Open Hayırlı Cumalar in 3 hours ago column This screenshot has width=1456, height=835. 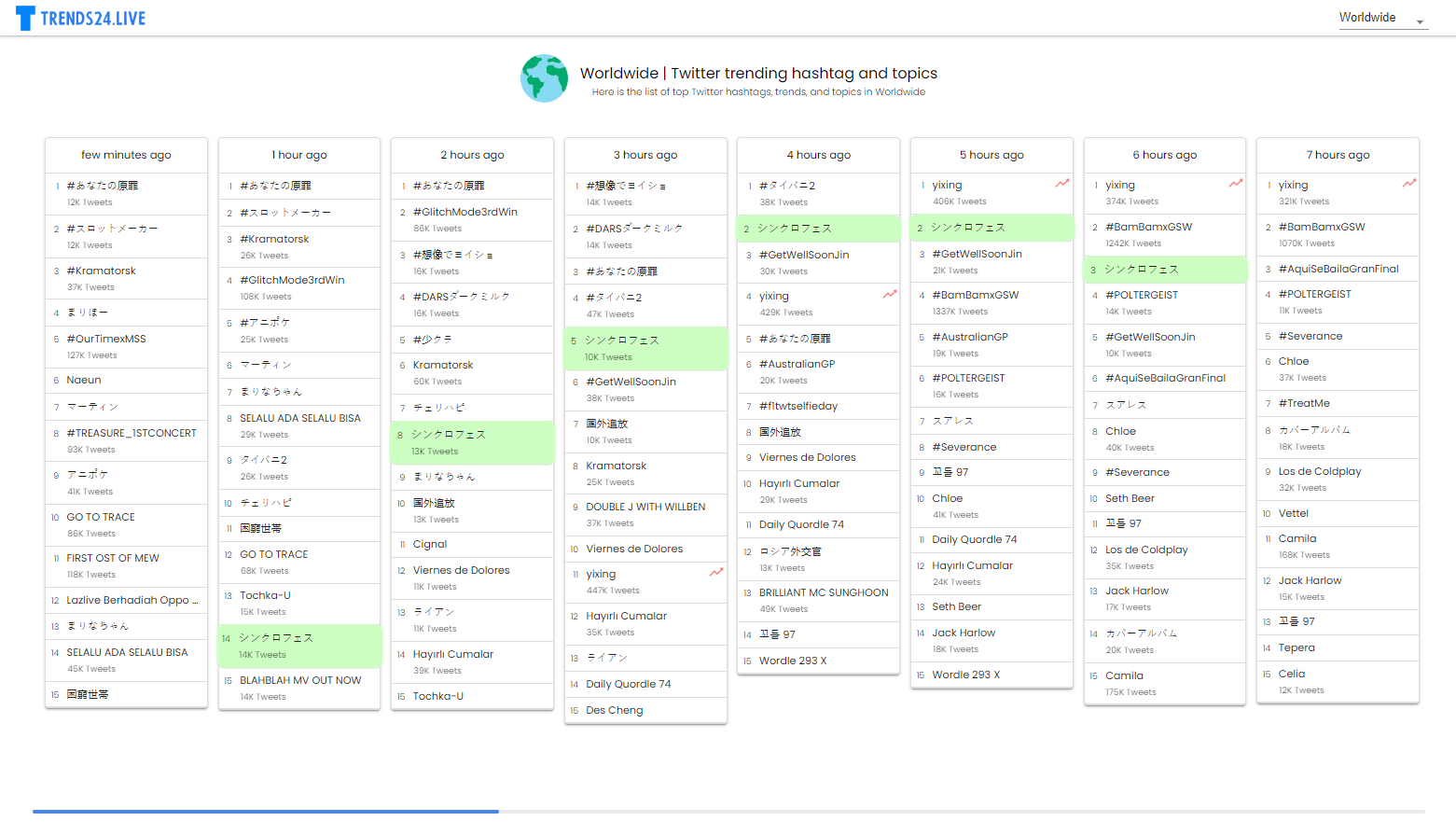pos(627,616)
